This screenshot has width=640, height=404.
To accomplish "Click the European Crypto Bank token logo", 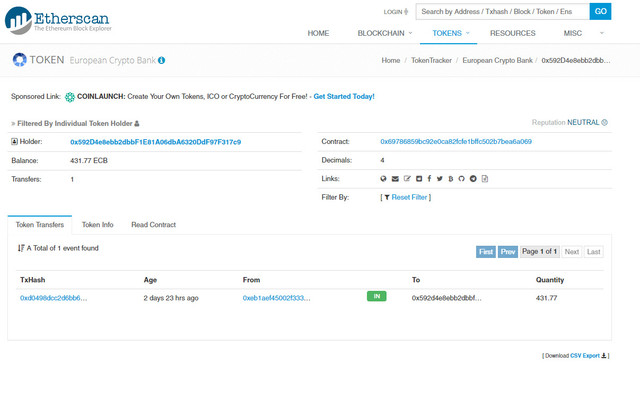I will (x=19, y=60).
